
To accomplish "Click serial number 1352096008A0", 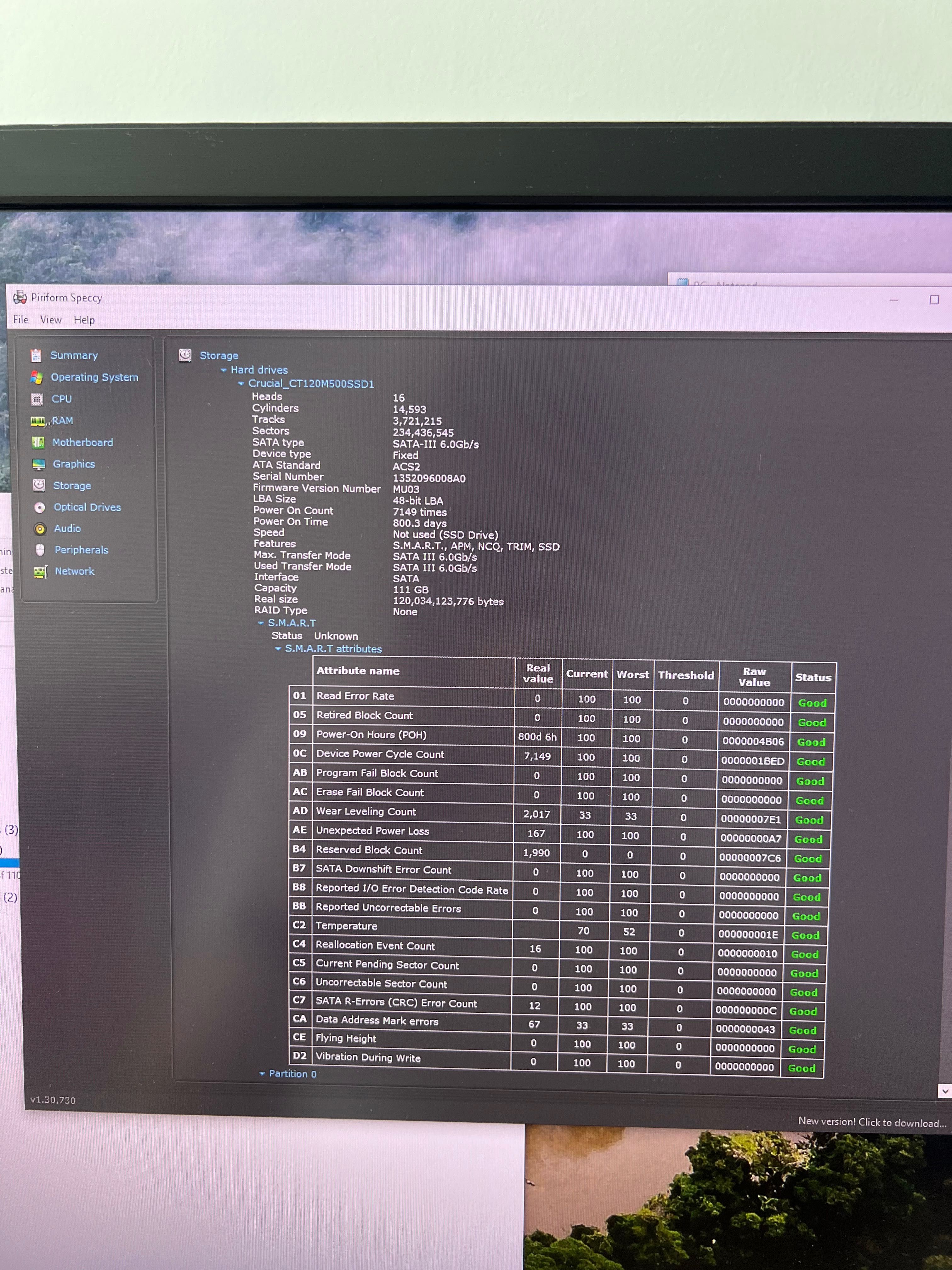I will coord(429,478).
